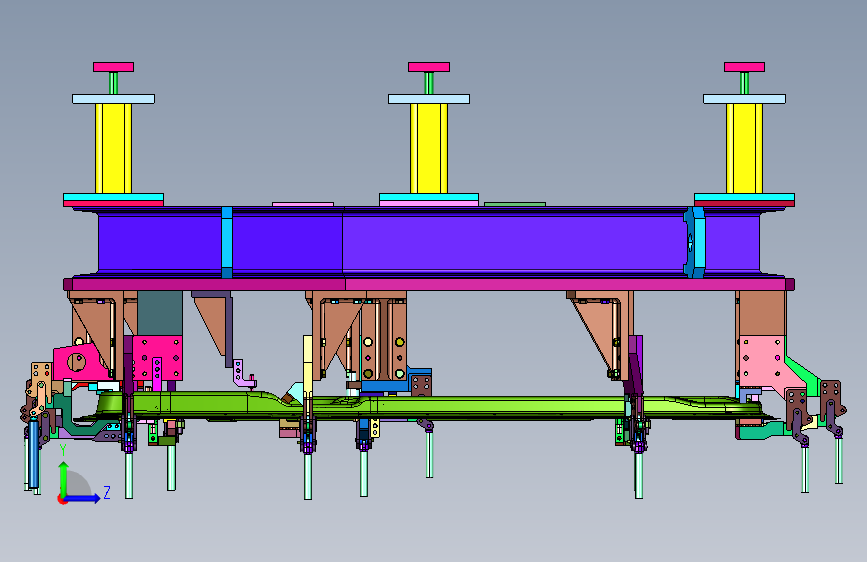Select the magenta base plate under the beam
The width and height of the screenshot is (867, 562).
(429, 284)
